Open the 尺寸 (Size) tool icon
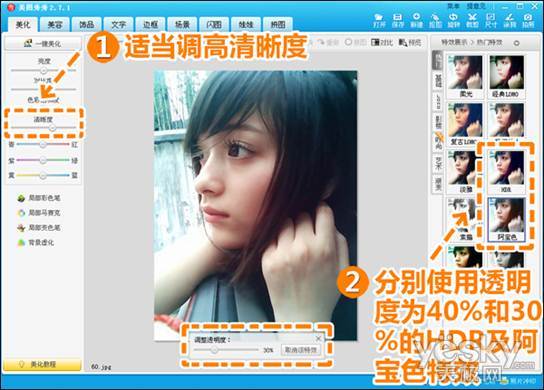Image resolution: width=544 pixels, height=390 pixels. point(491,20)
